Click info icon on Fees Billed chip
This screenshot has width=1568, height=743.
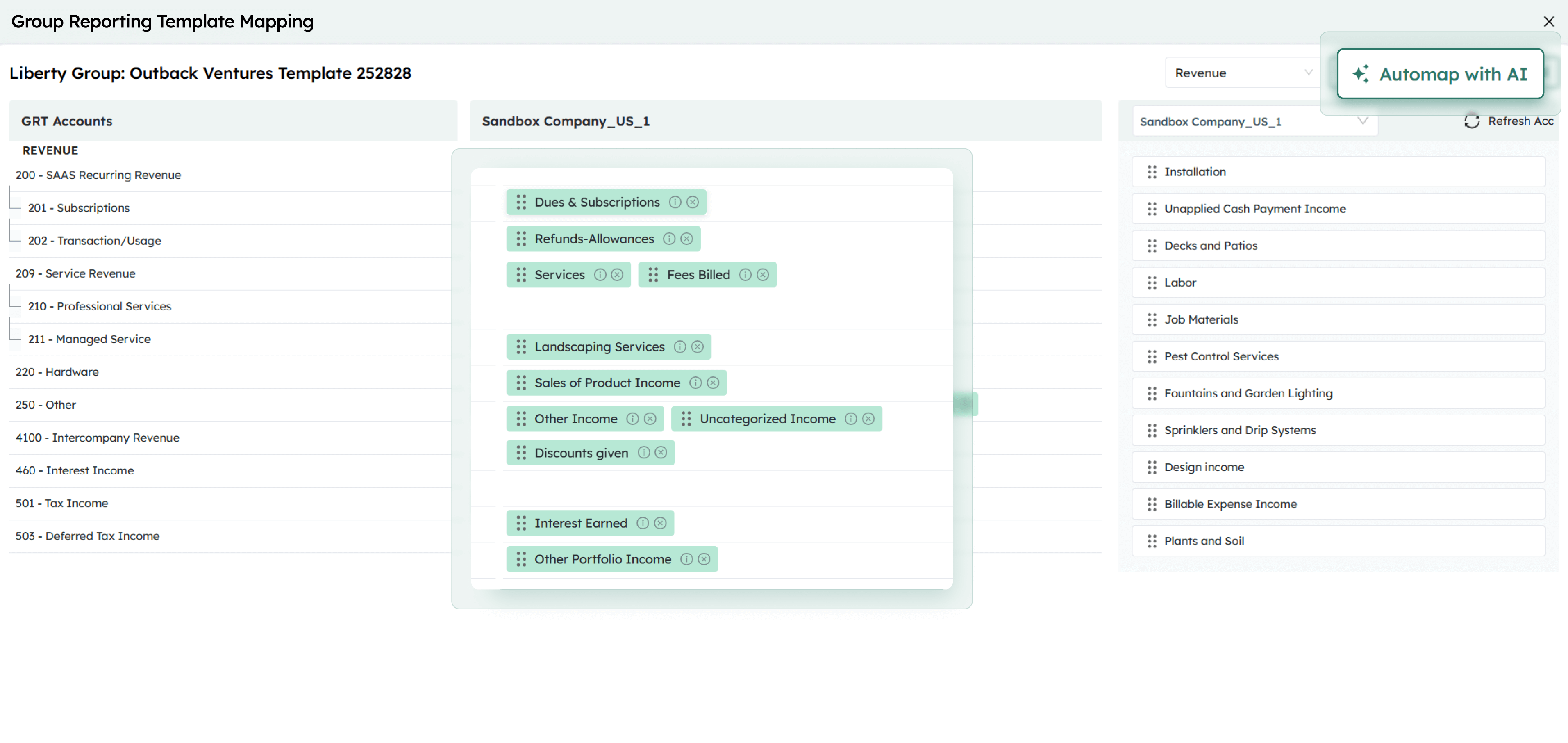(x=745, y=275)
